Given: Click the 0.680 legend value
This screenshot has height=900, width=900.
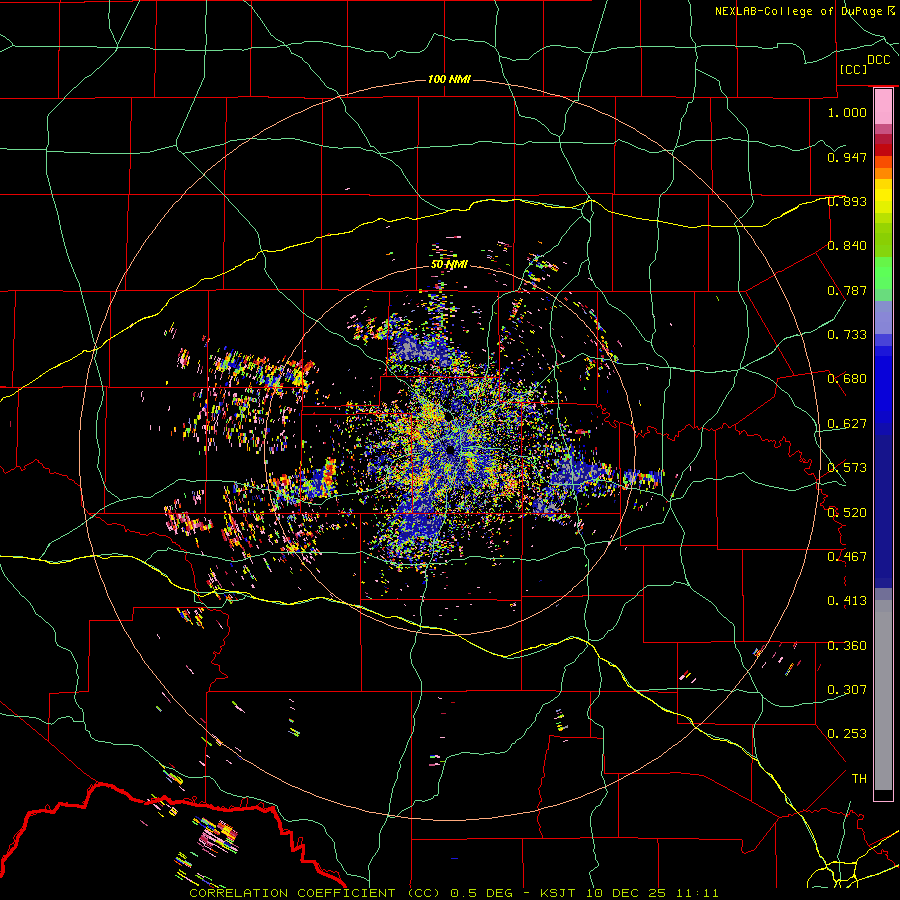Looking at the screenshot, I should [847, 379].
